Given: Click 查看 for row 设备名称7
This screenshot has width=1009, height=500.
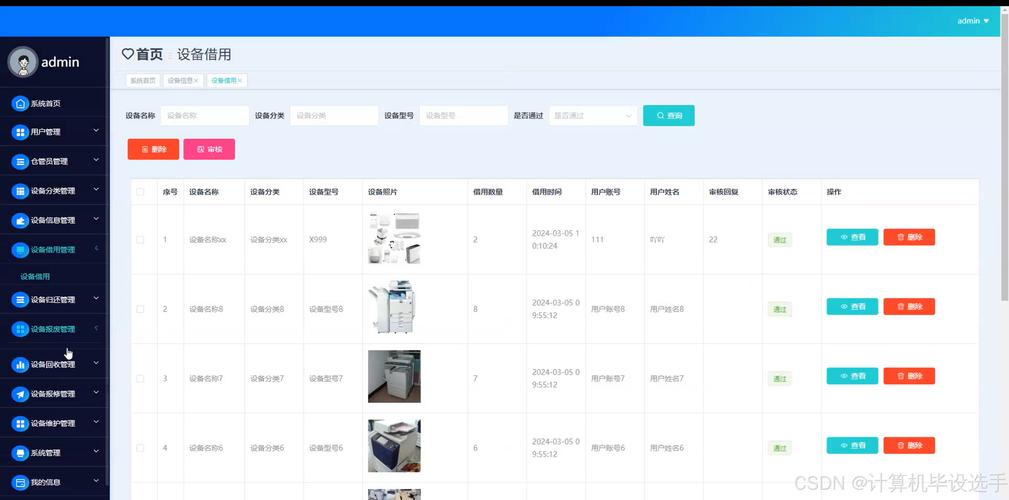Looking at the screenshot, I should tap(852, 376).
